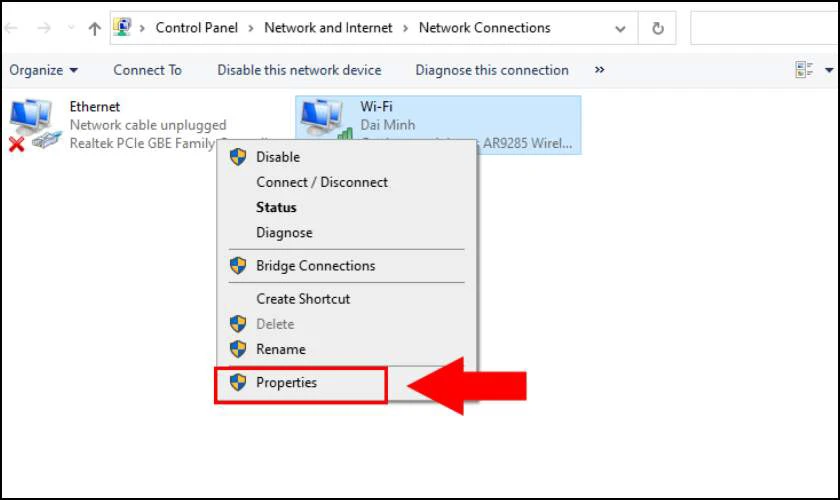Viewport: 840px width, 500px height.
Task: Click the Network Connections address bar icon
Action: 123,27
